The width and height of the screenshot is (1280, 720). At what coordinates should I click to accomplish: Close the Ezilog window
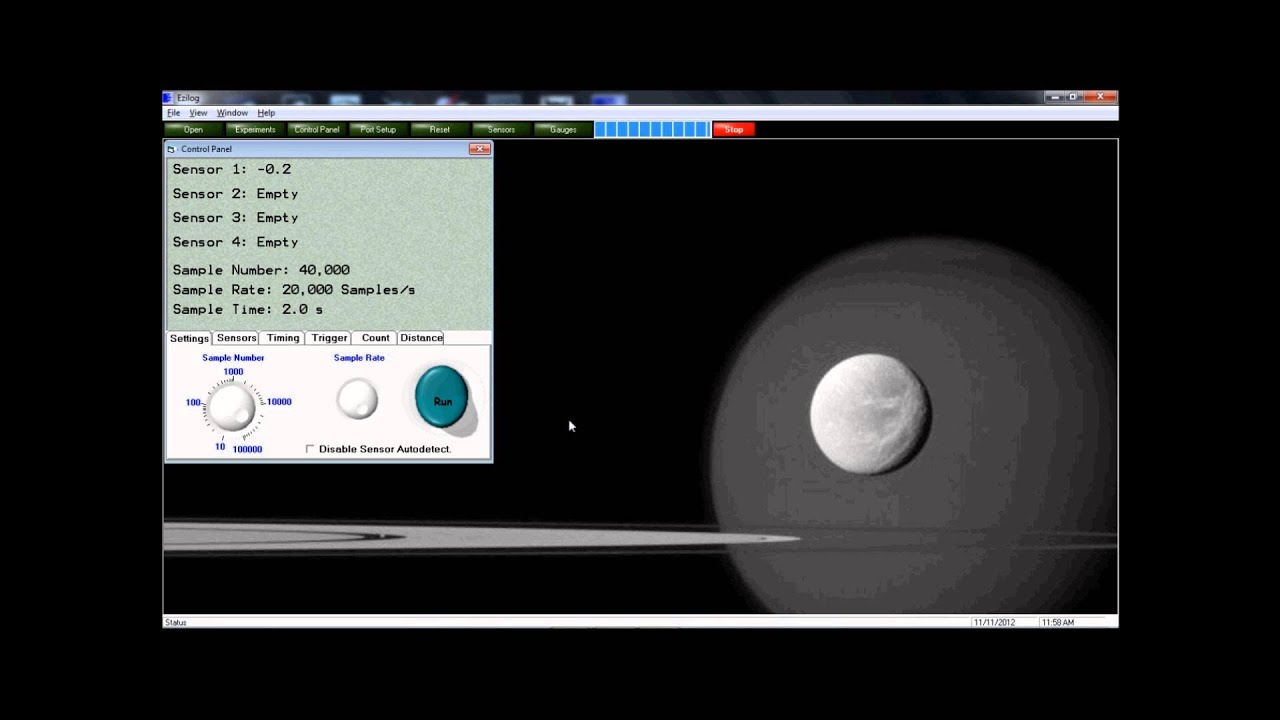(x=1100, y=97)
